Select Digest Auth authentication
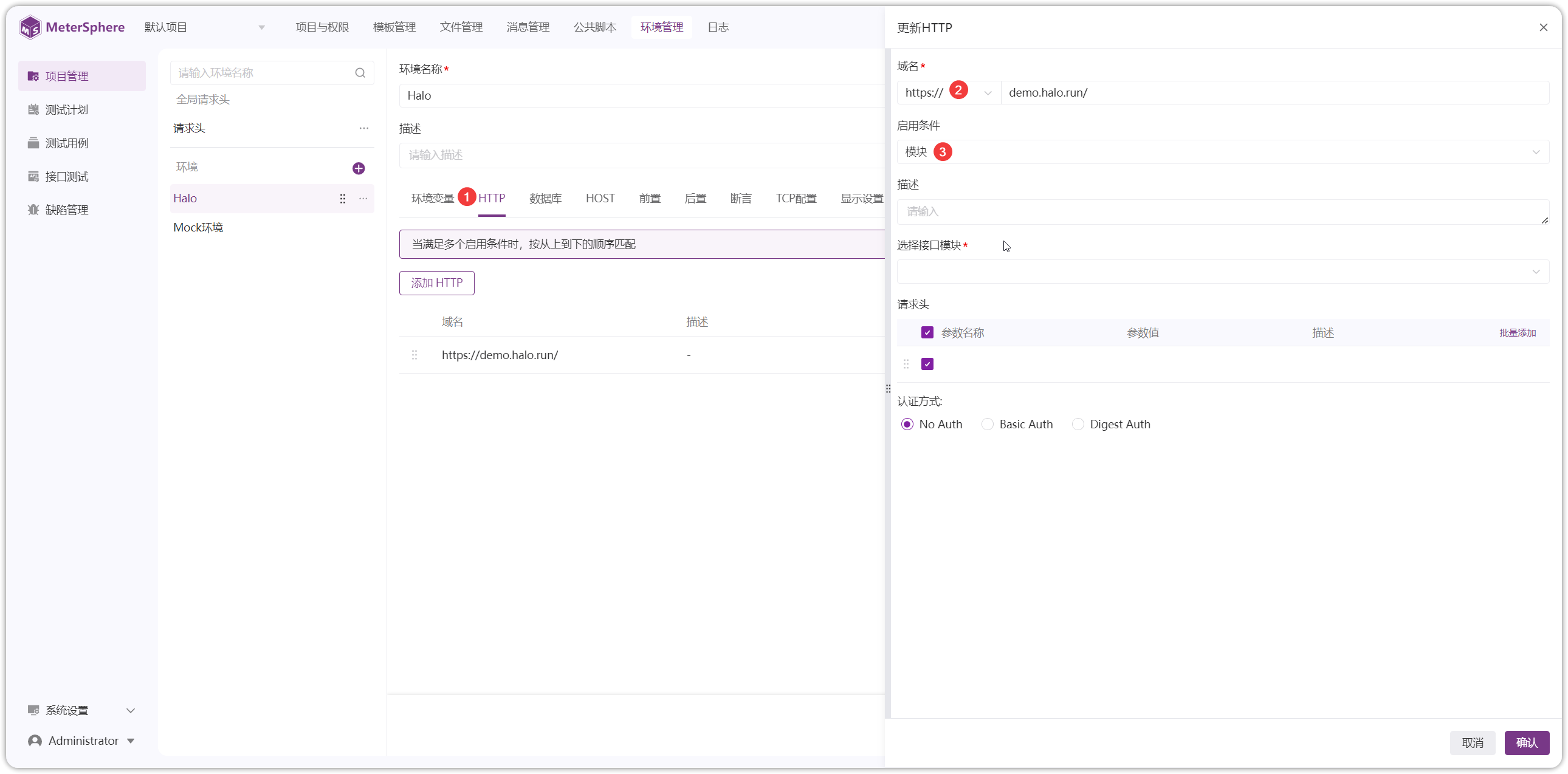This screenshot has height=774, width=1568. click(1078, 424)
